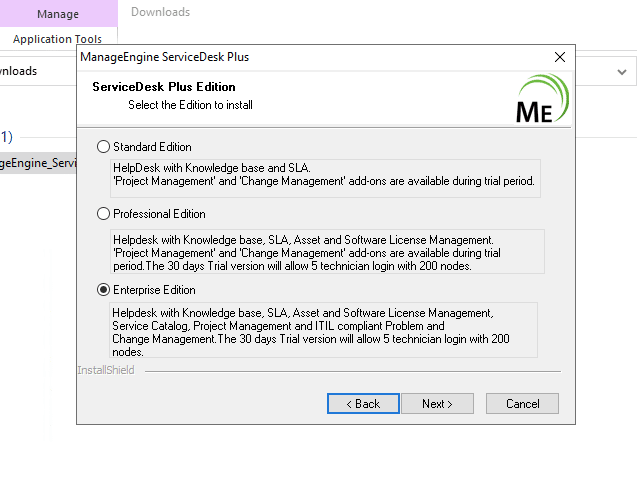
Task: Click the Professional Edition label text
Action: [159, 214]
